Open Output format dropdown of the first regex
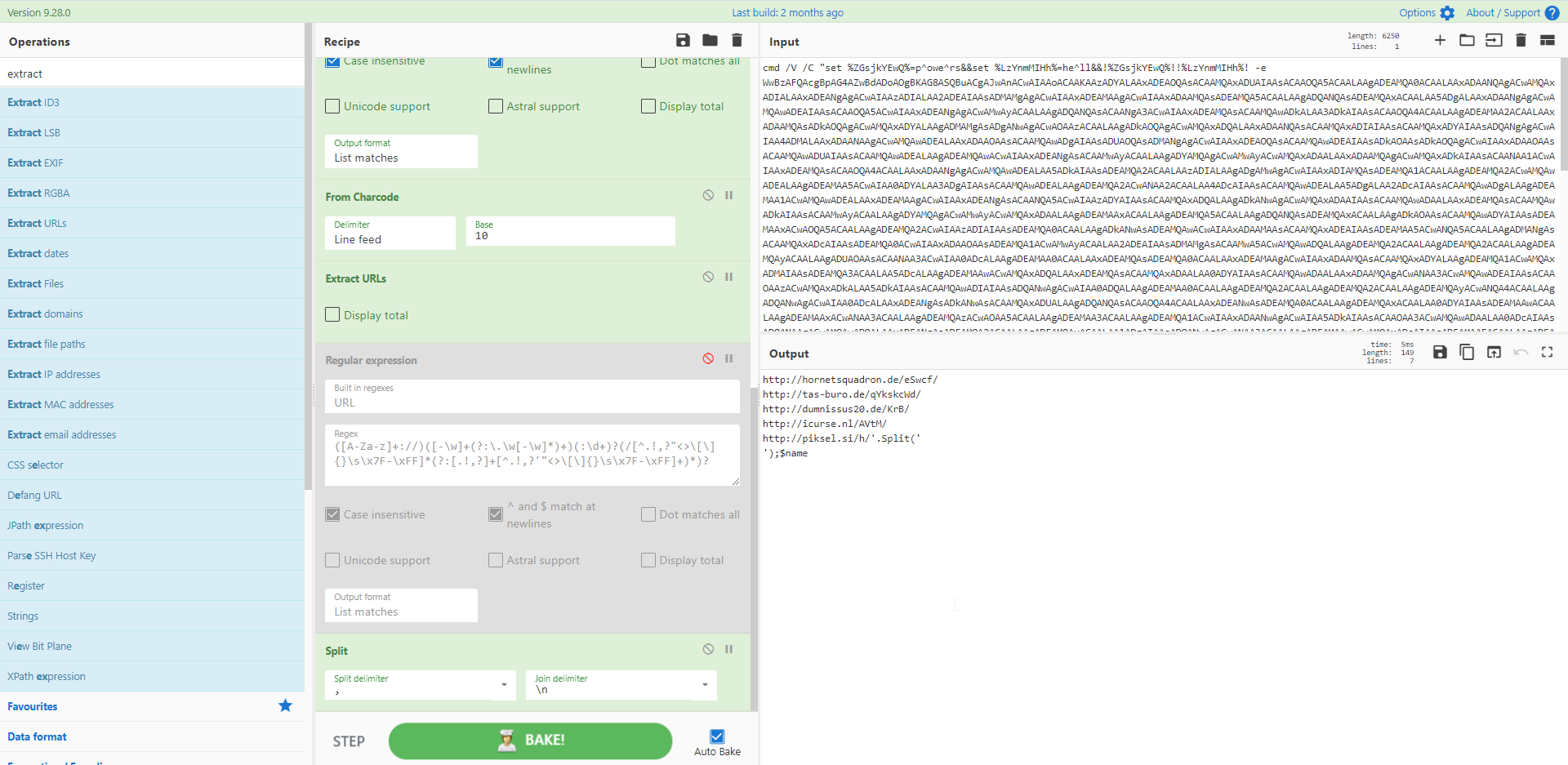 401,151
